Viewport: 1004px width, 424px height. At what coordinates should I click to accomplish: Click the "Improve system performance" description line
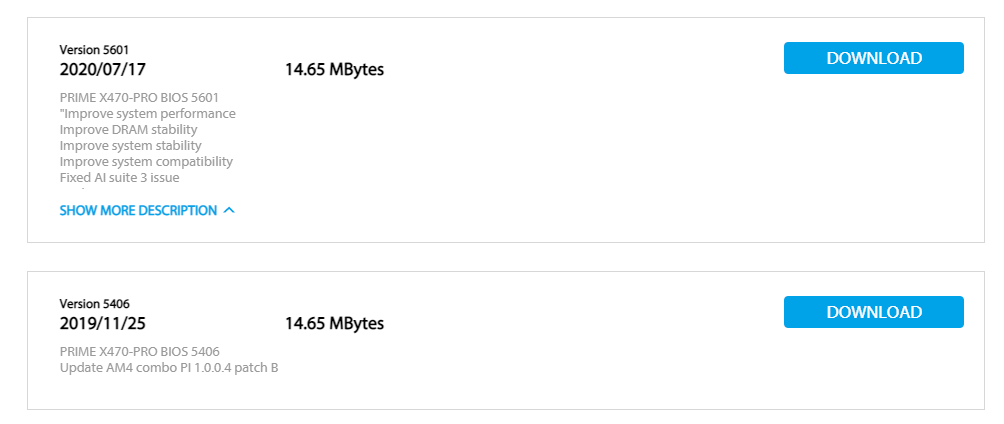pyautogui.click(x=148, y=114)
